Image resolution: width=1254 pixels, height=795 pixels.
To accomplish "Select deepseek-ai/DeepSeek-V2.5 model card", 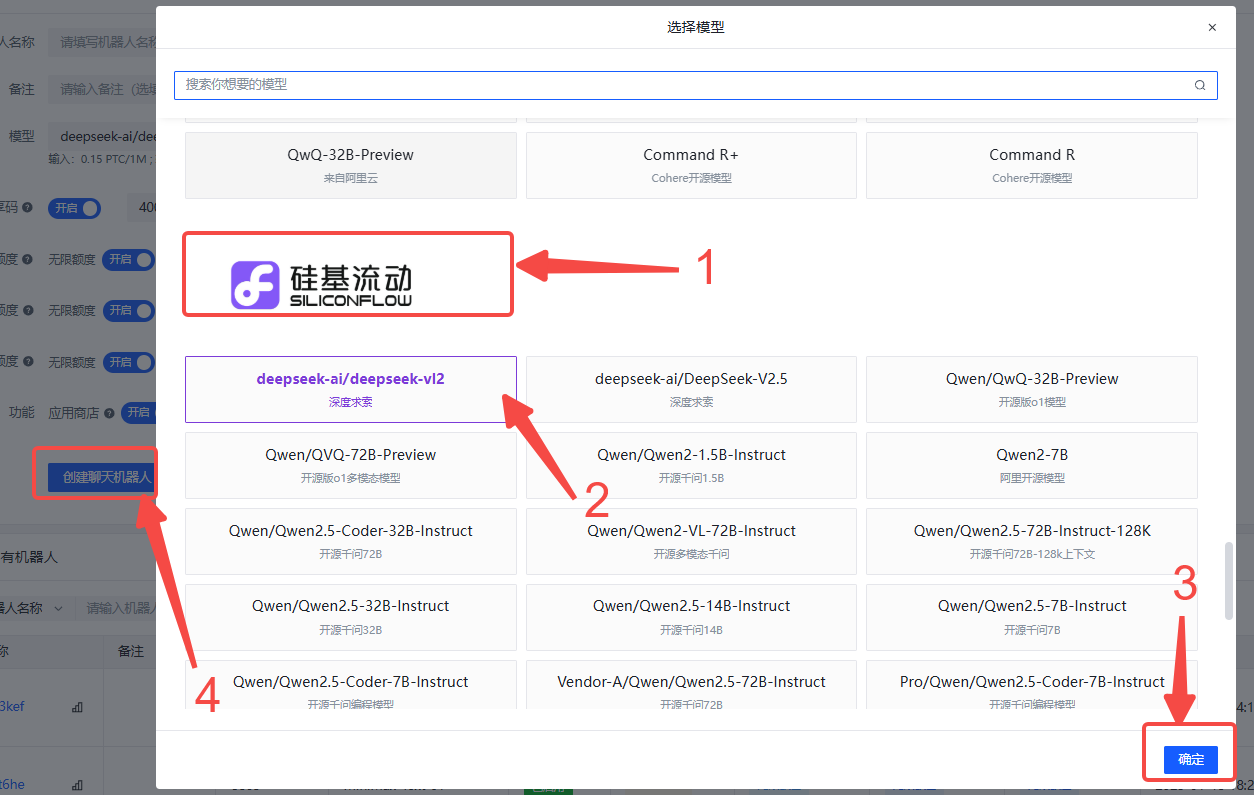I will [691, 389].
